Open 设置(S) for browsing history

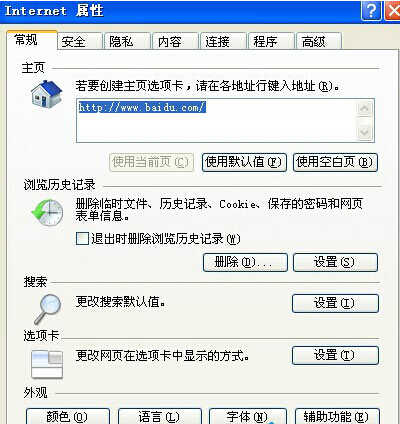335,262
